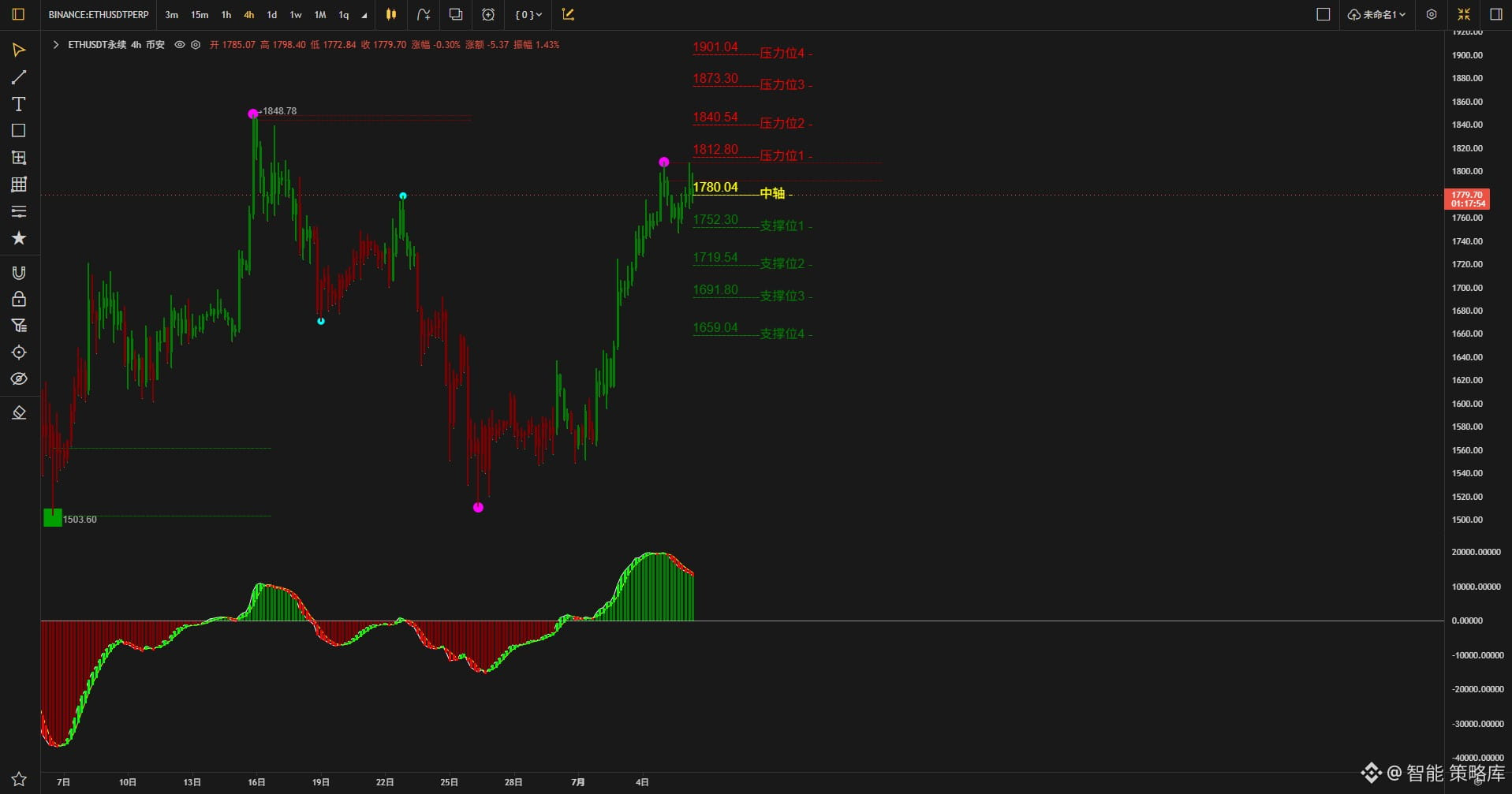This screenshot has height=794, width=1512.
Task: Select the Text annotation tool
Action: (19, 104)
